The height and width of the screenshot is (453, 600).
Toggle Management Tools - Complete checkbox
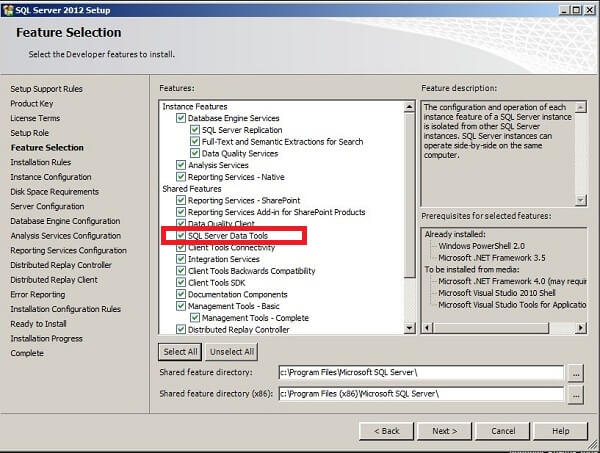pos(195,318)
